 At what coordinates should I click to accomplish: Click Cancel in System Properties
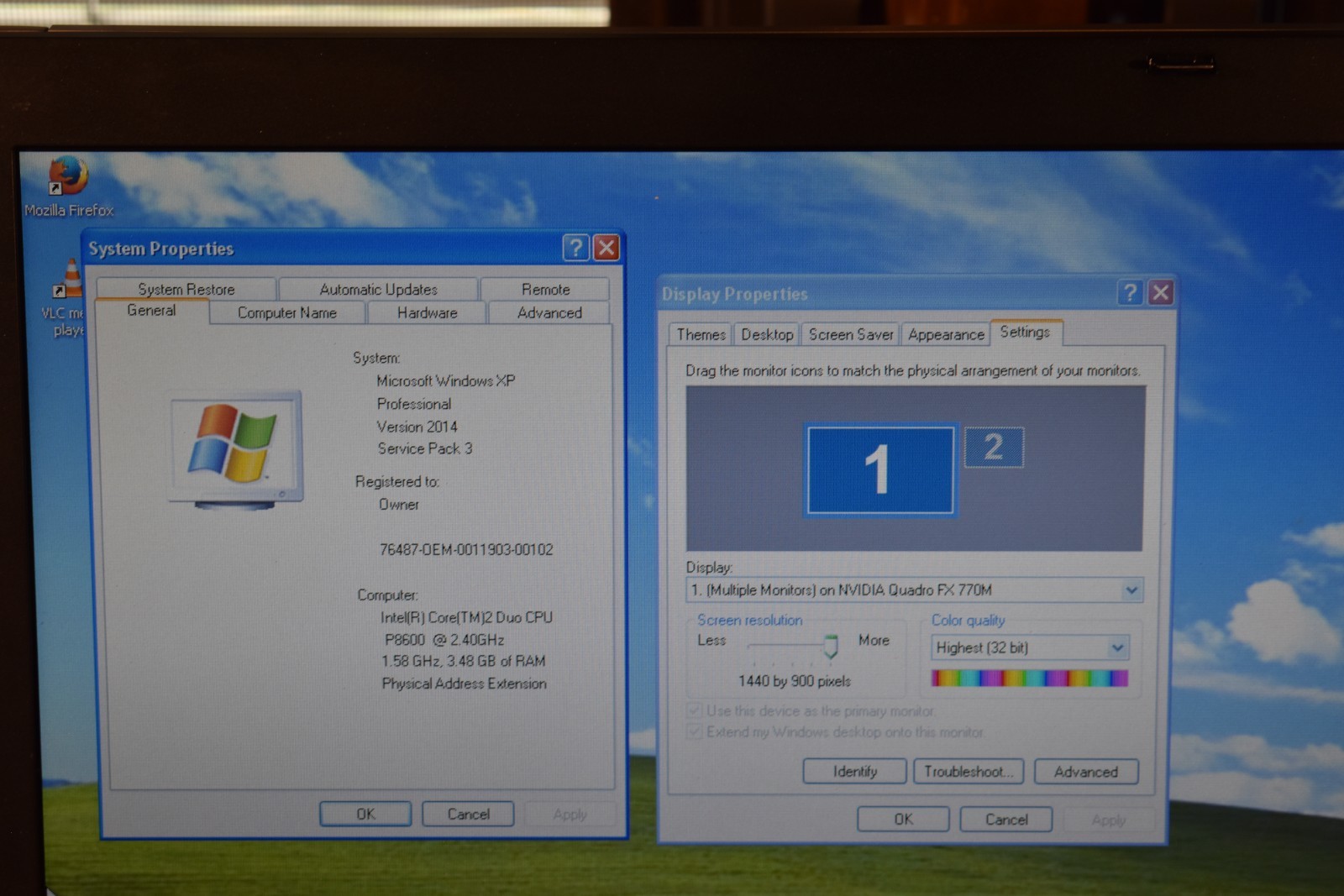click(468, 814)
